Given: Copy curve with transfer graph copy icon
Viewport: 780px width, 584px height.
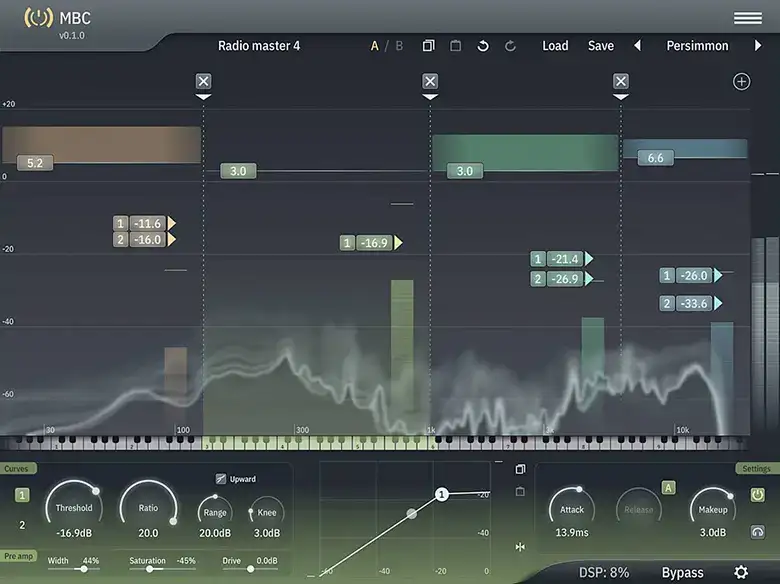Looking at the screenshot, I should click(x=520, y=469).
